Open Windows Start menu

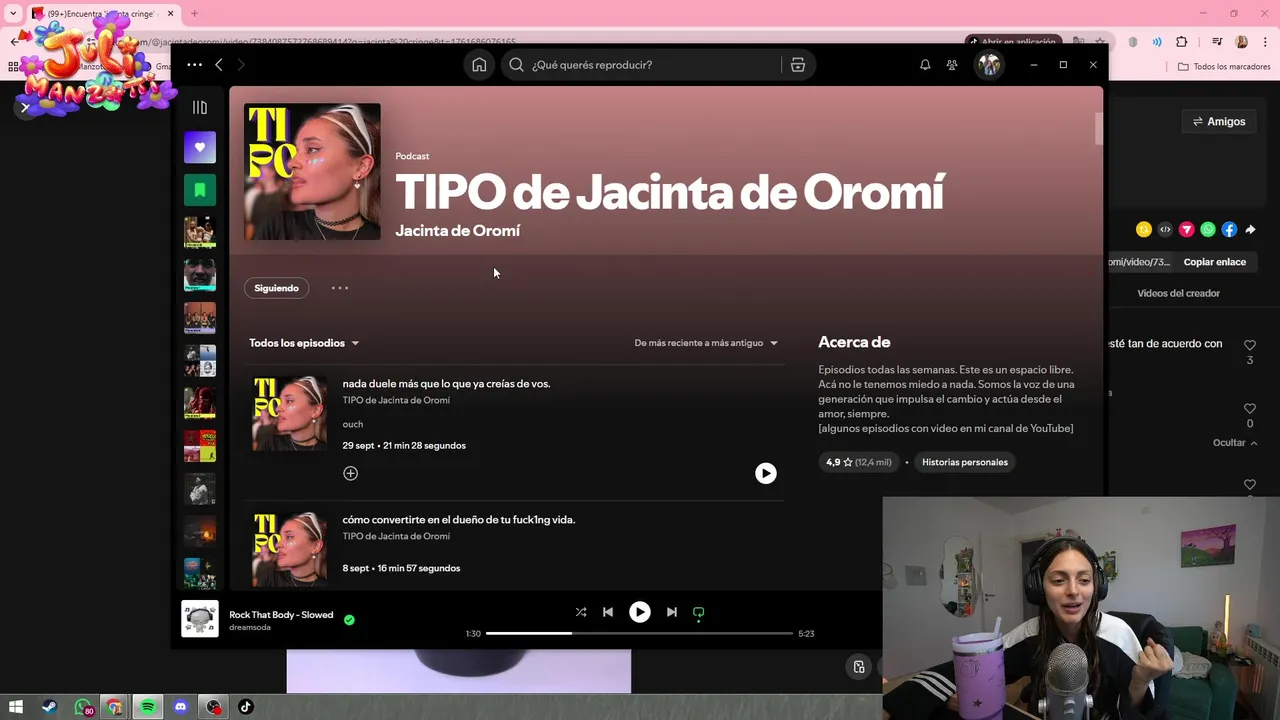click(16, 707)
